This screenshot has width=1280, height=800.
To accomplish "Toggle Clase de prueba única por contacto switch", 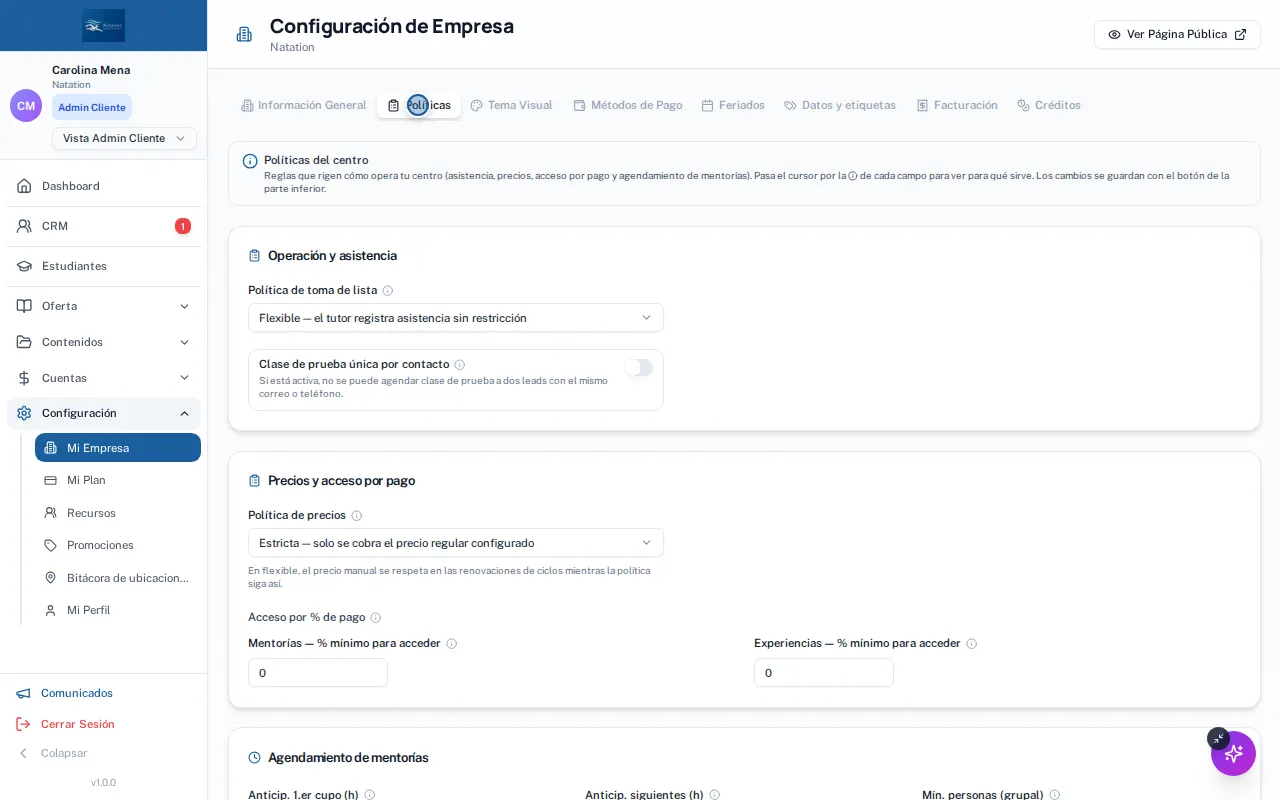I will [638, 368].
